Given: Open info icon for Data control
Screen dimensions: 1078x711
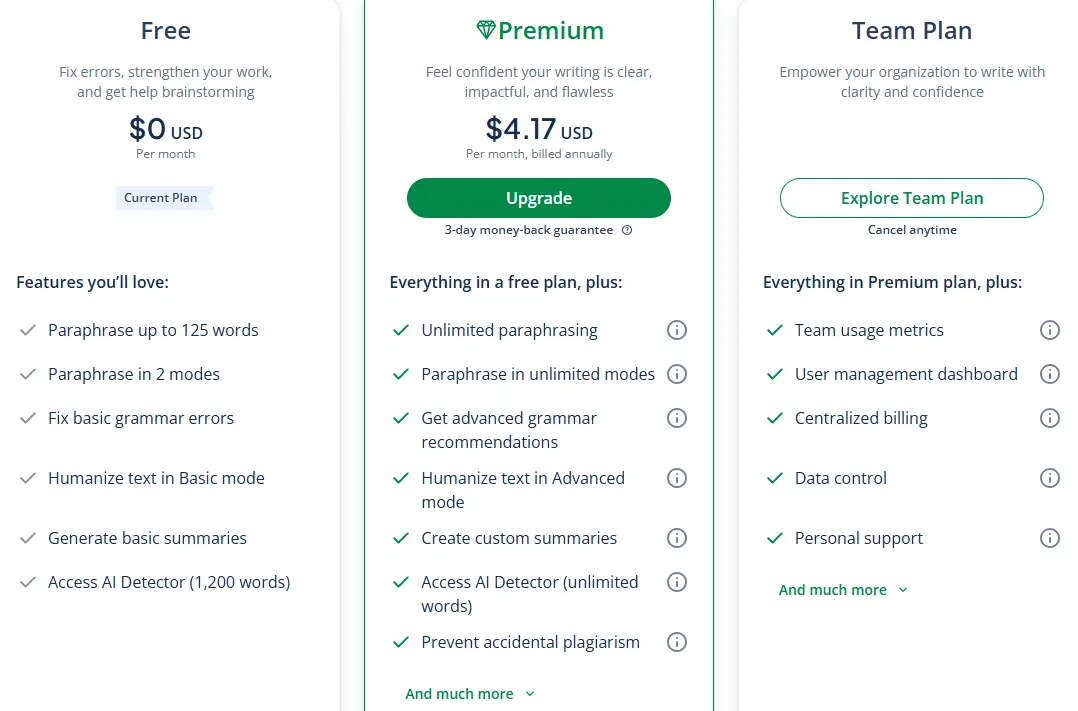Looking at the screenshot, I should (1049, 478).
